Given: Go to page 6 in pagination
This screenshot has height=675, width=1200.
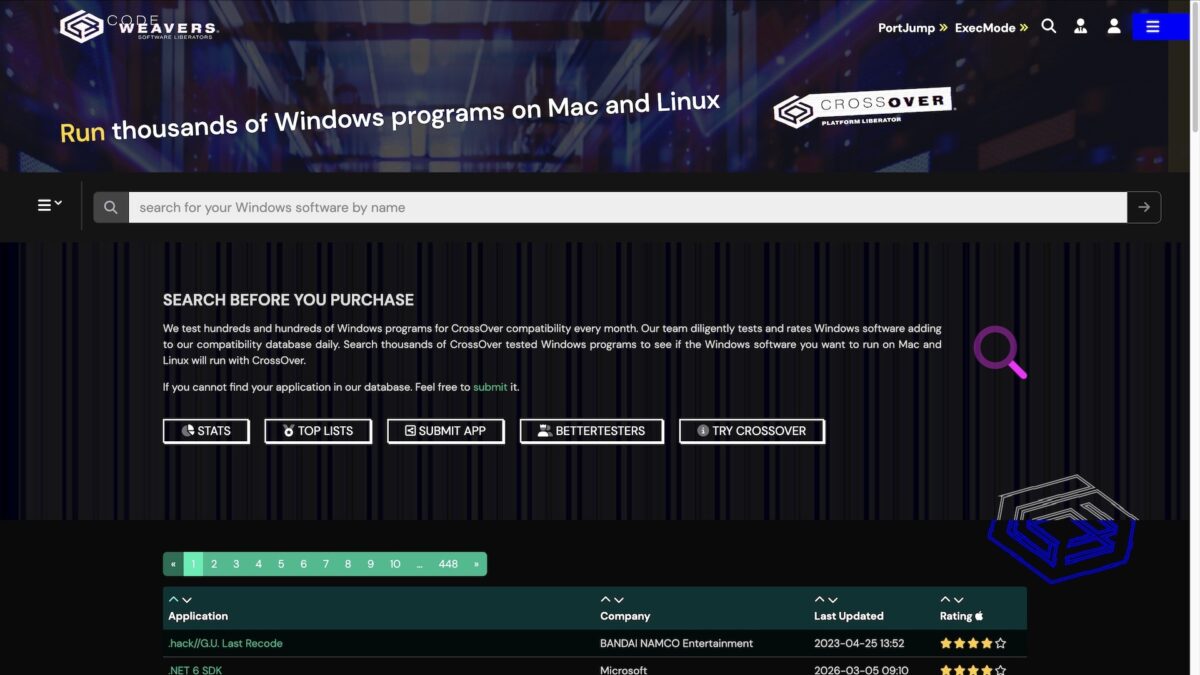Looking at the screenshot, I should click(303, 564).
